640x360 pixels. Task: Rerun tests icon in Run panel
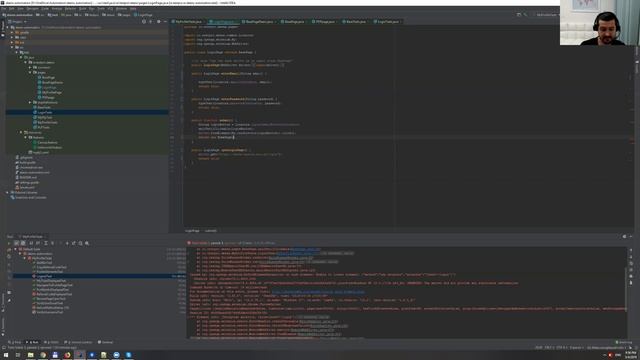(x=9, y=243)
